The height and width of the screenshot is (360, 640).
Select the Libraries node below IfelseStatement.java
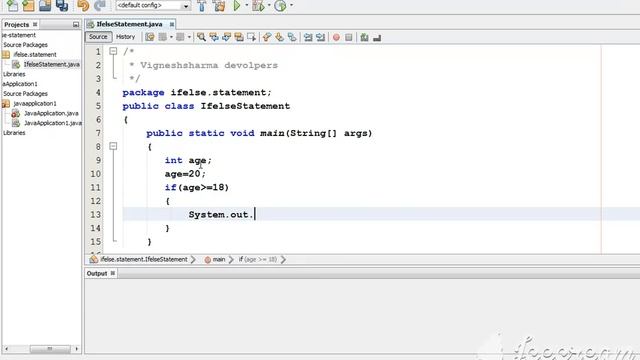(x=14, y=74)
